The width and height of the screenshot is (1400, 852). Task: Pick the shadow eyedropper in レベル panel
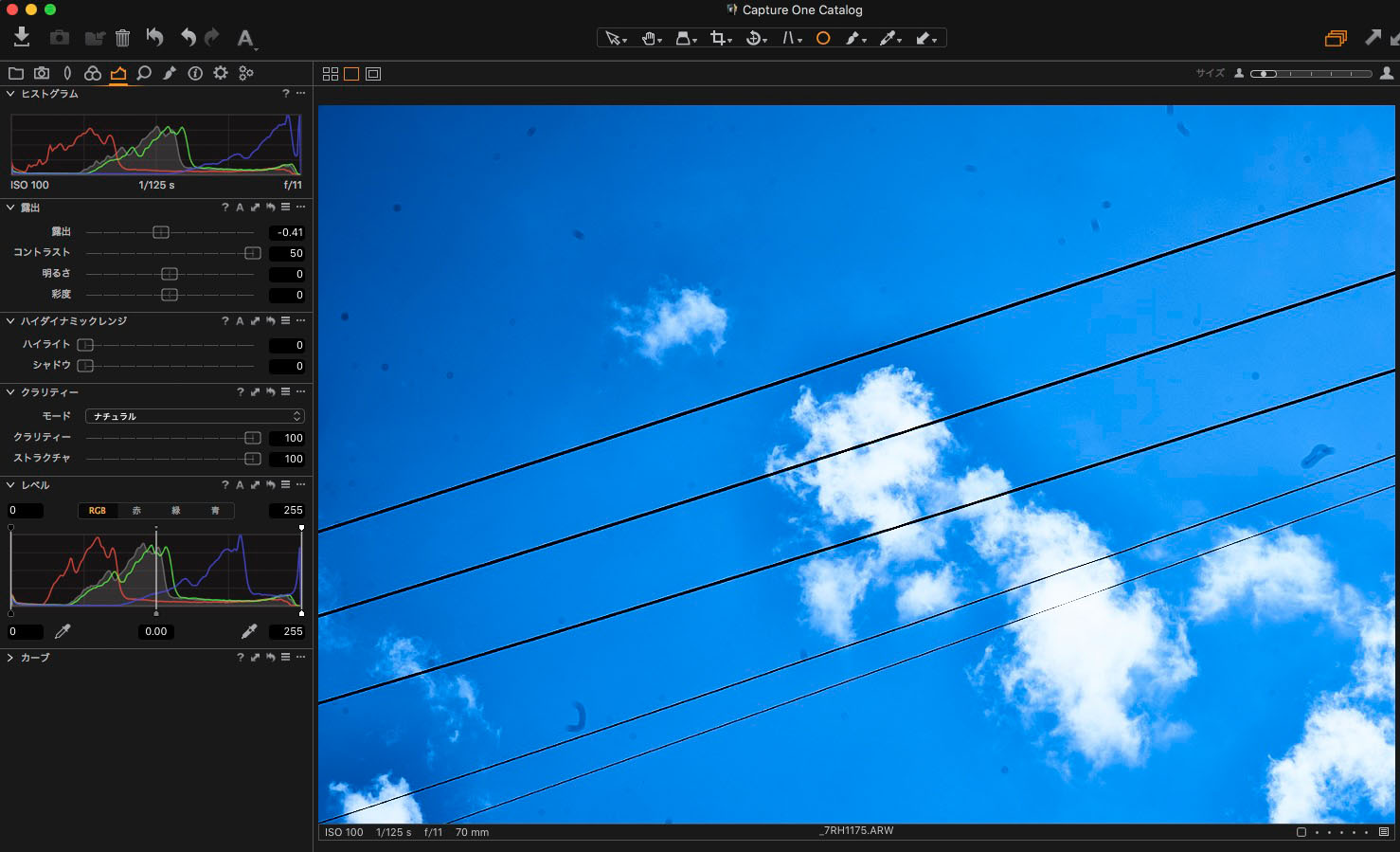pyautogui.click(x=63, y=631)
